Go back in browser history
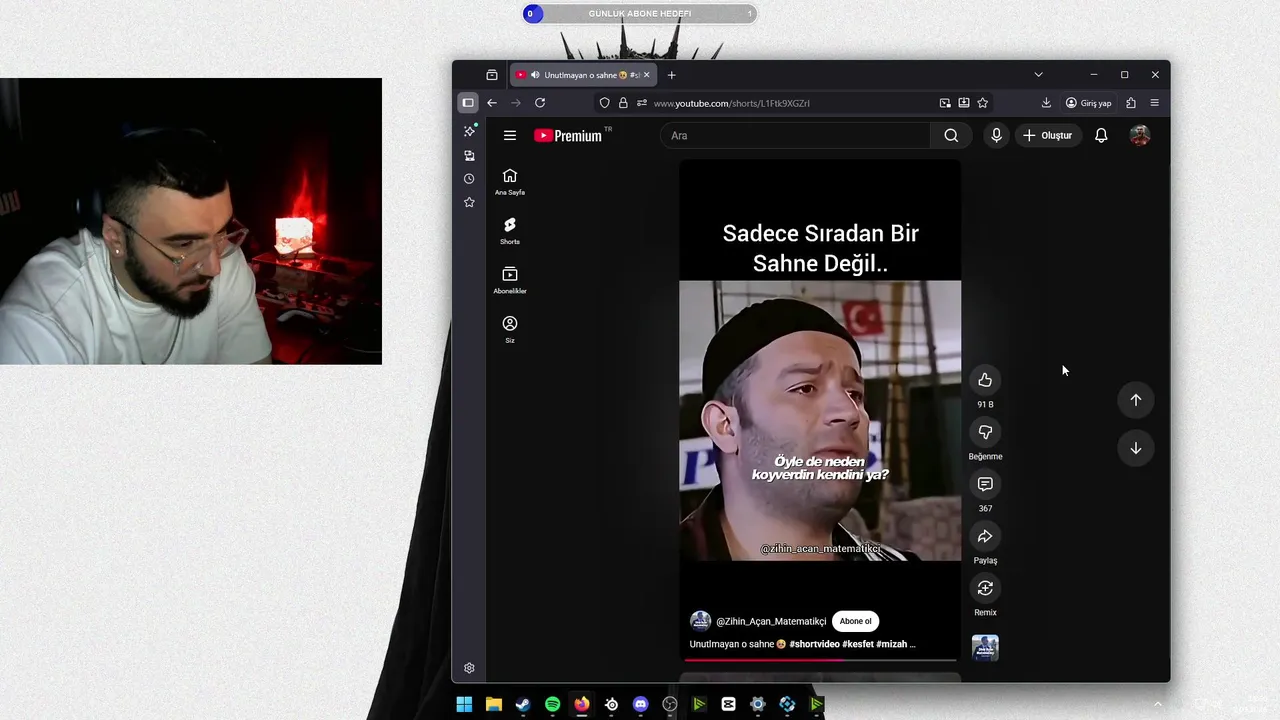Image resolution: width=1280 pixels, height=720 pixels. pos(492,103)
